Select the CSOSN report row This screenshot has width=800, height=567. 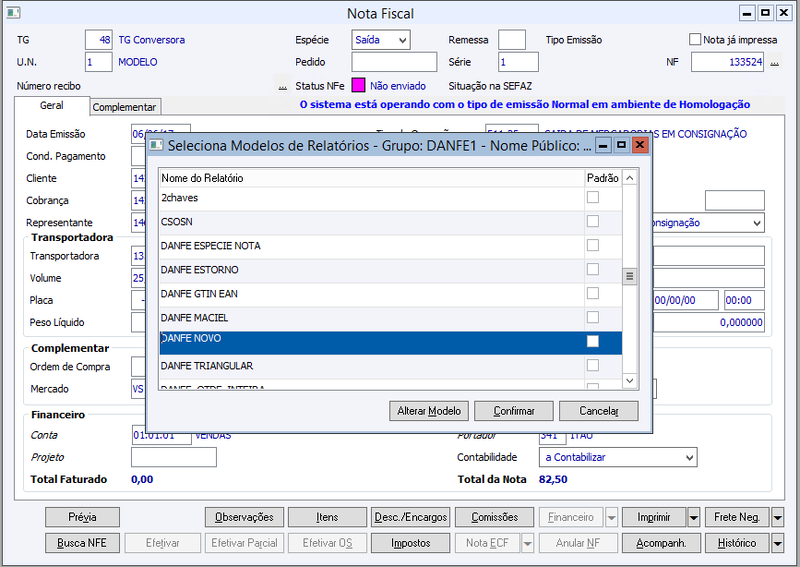390,222
